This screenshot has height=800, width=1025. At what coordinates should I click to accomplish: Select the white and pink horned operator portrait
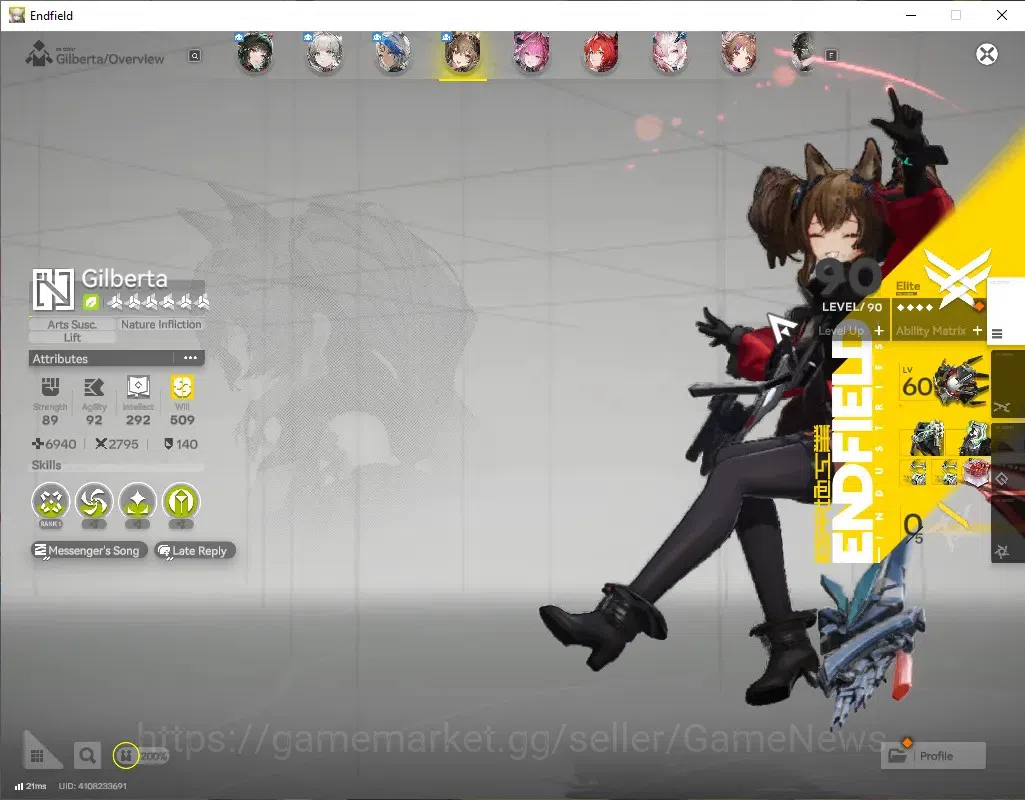(669, 54)
